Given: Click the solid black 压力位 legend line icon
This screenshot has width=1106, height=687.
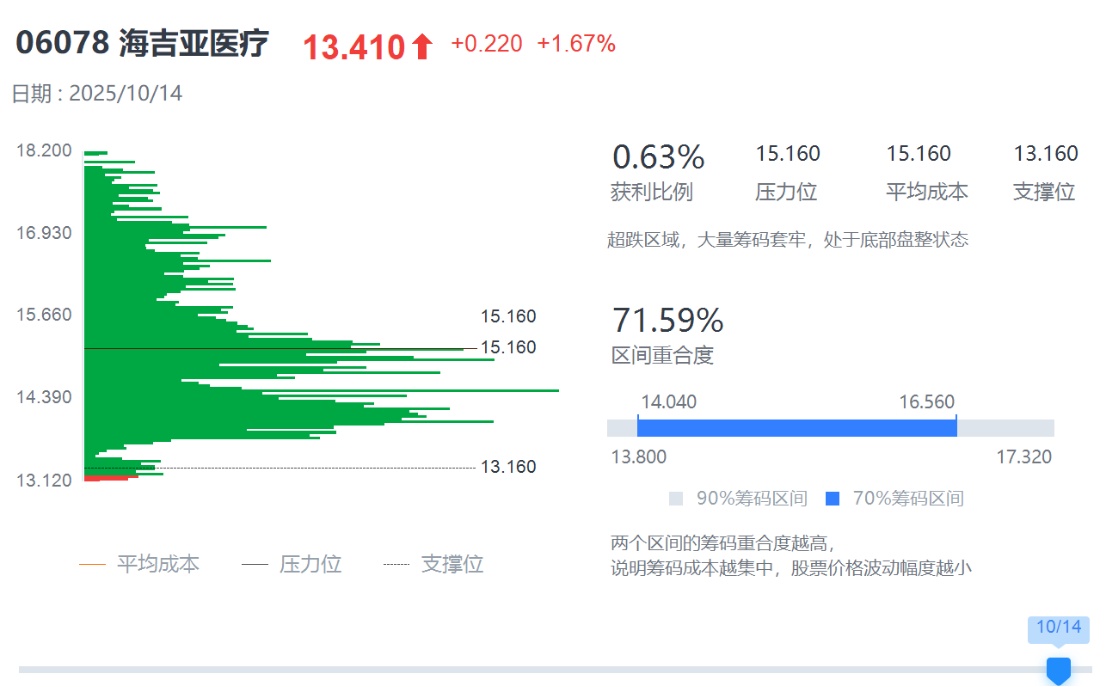Looking at the screenshot, I should click(x=255, y=565).
